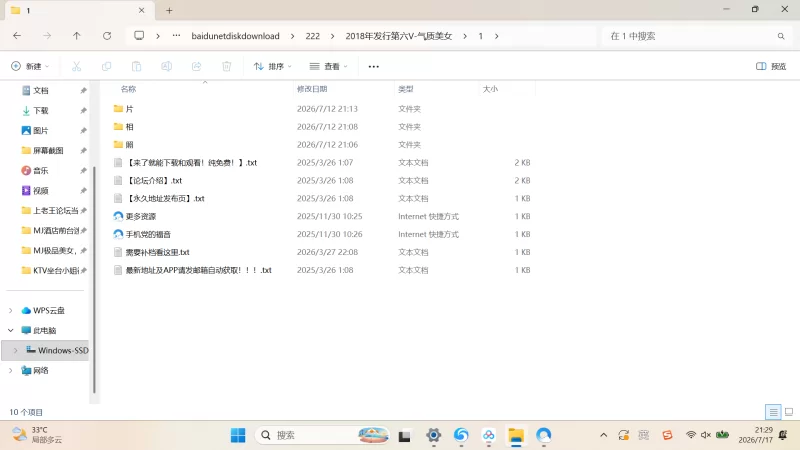Image resolution: width=800 pixels, height=450 pixels.
Task: Click the Share toolbar icon
Action: click(196, 66)
